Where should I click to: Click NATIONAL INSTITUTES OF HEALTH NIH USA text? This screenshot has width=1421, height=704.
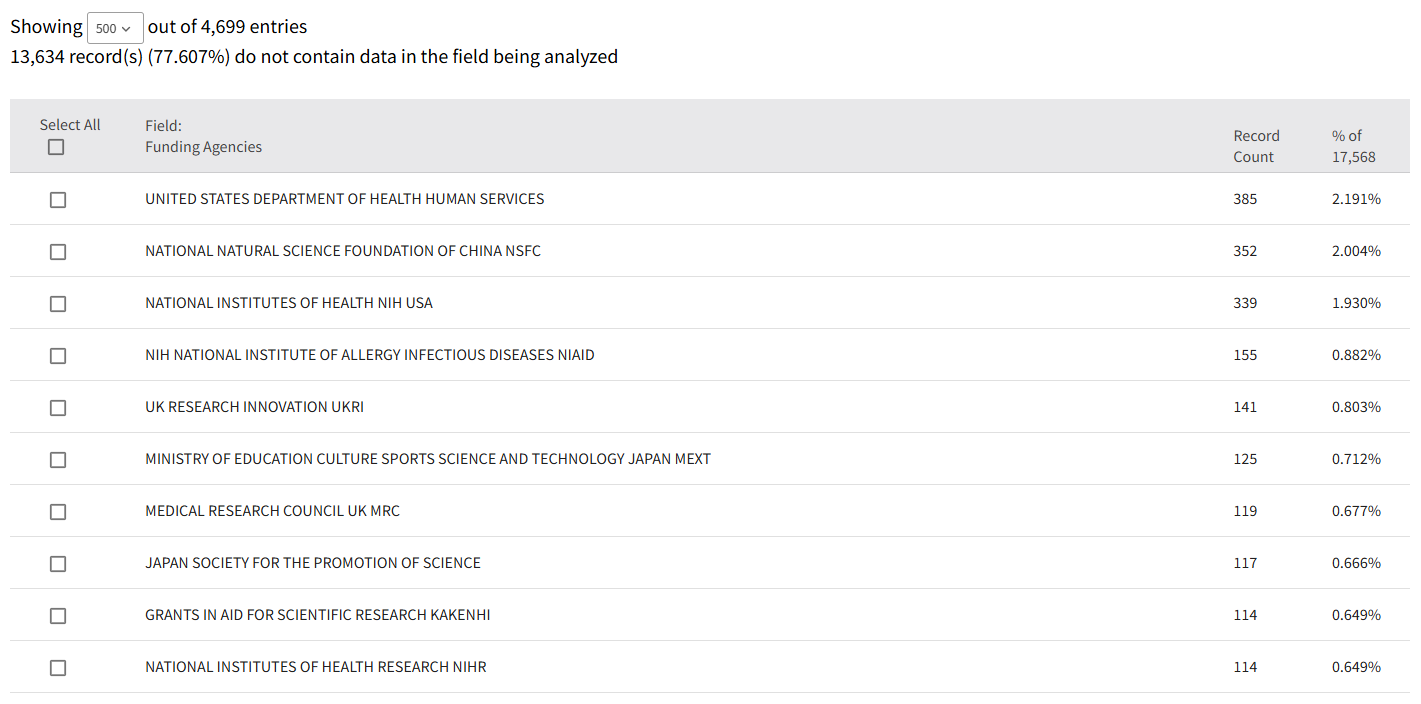coord(288,303)
